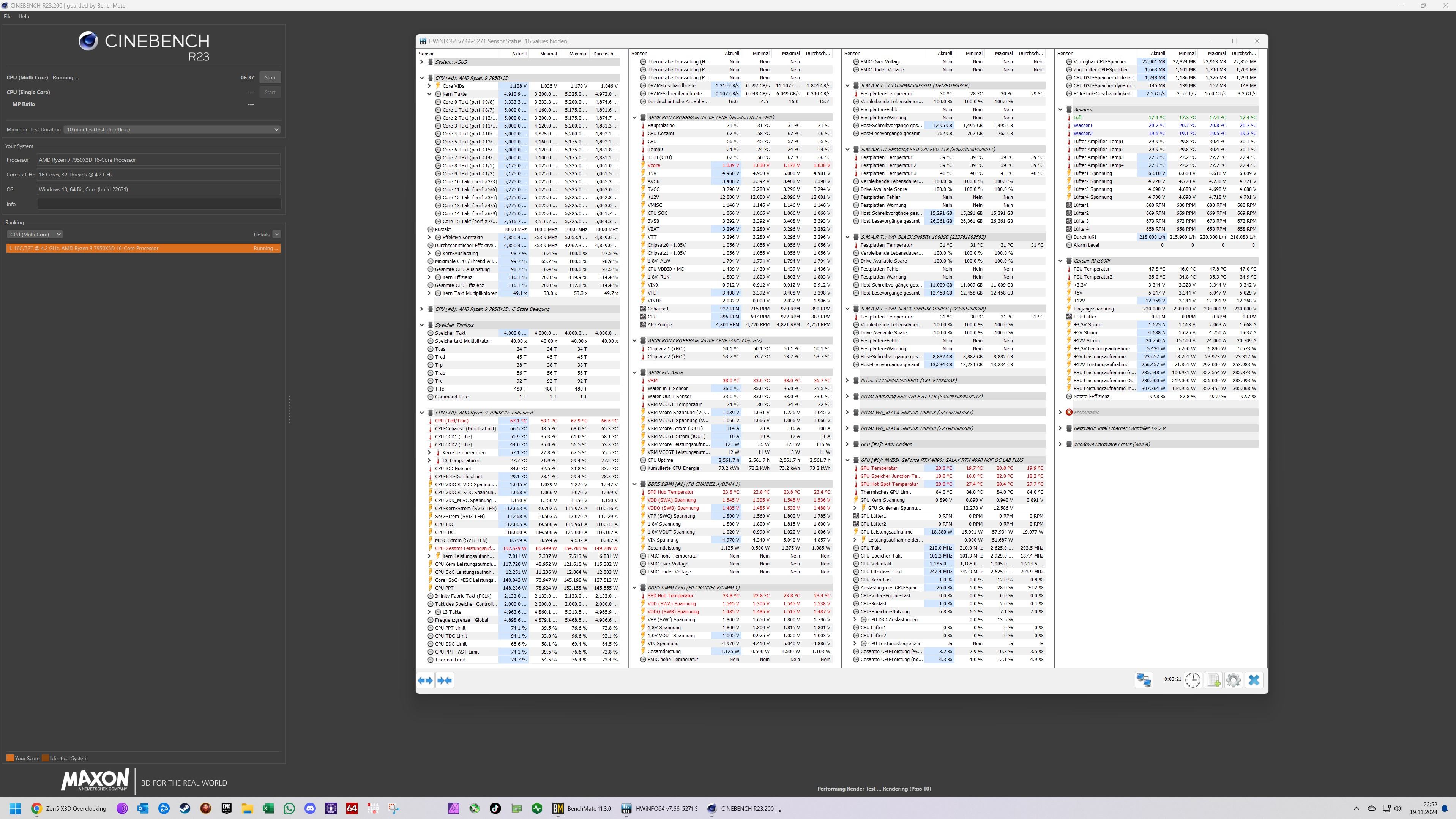Close sensors with blue X icon

[x=1254, y=680]
